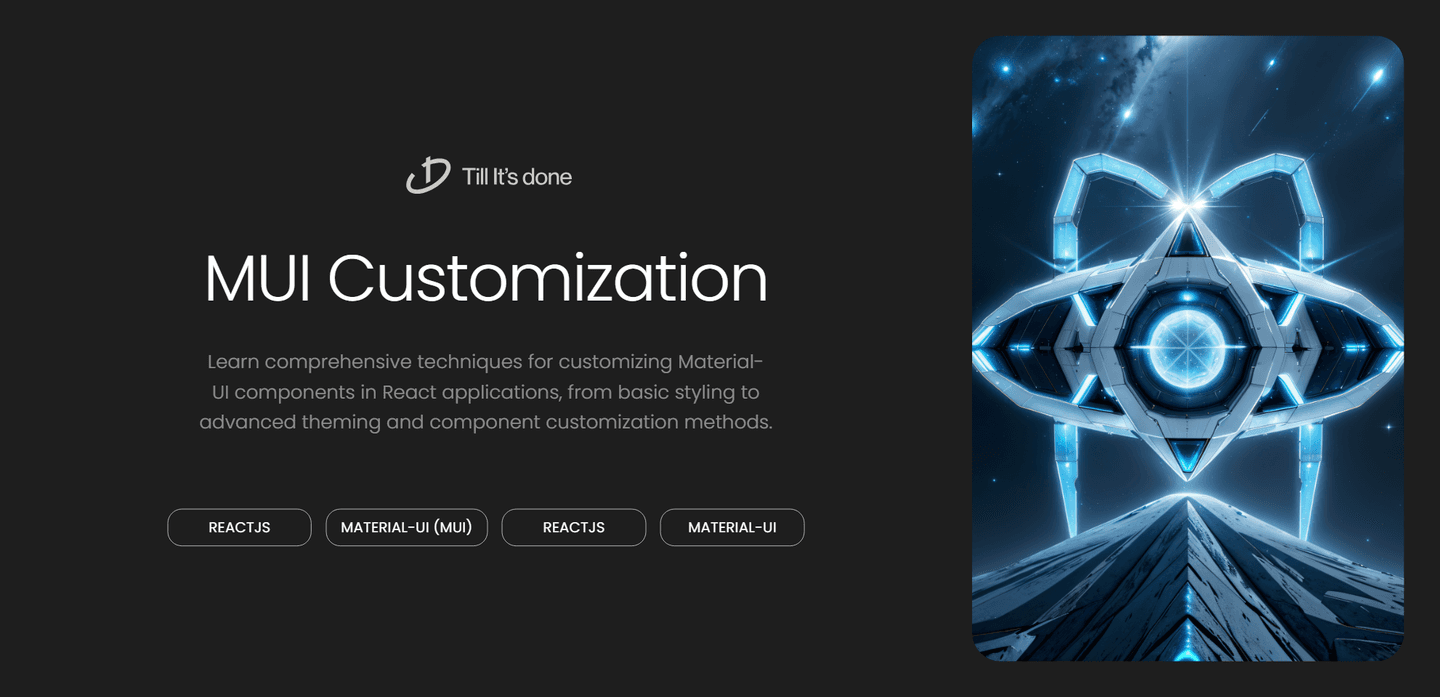
Task: Click the lower triangular window on the spaceship
Action: tap(1188, 457)
